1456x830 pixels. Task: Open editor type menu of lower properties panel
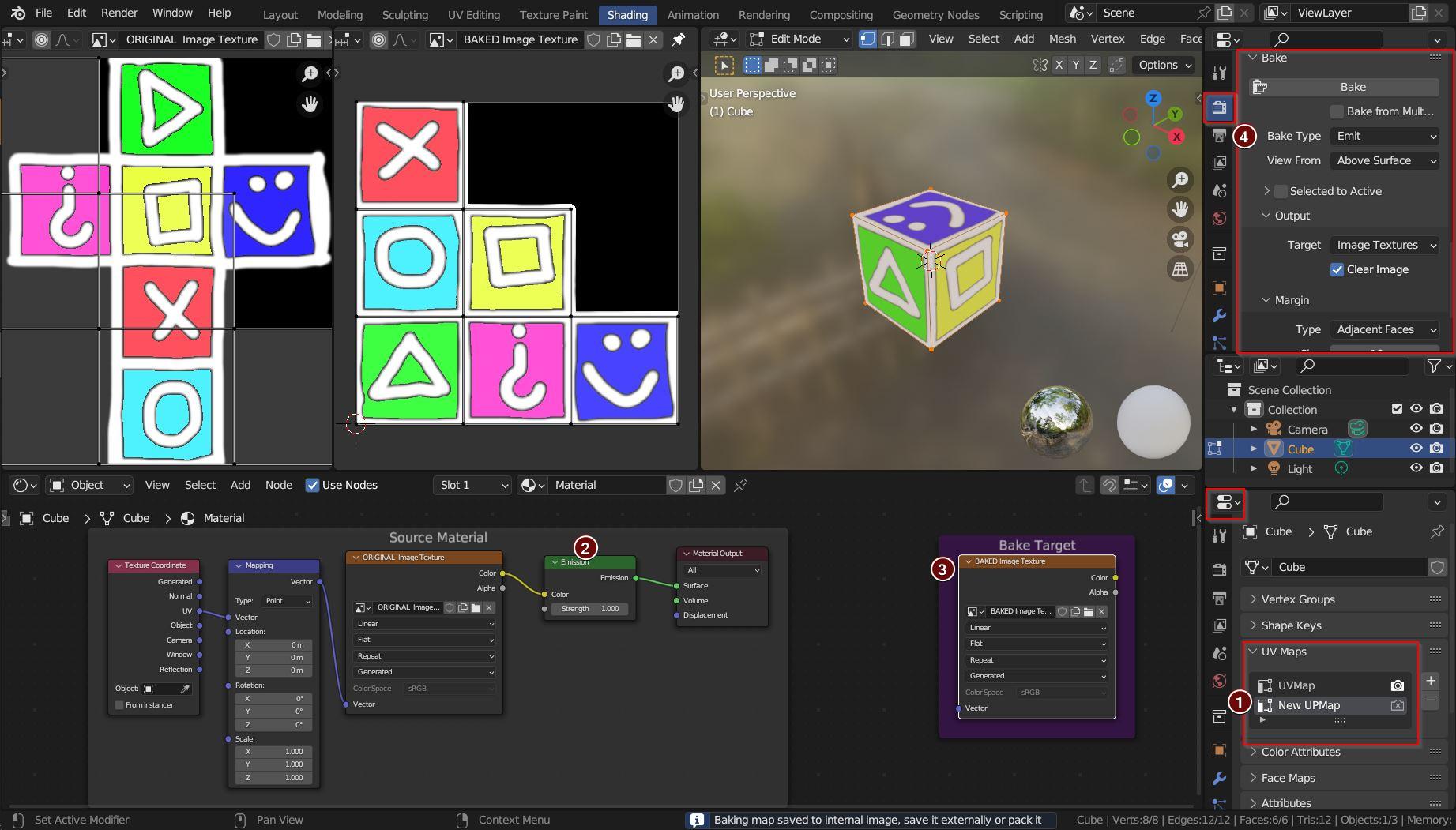click(1228, 502)
